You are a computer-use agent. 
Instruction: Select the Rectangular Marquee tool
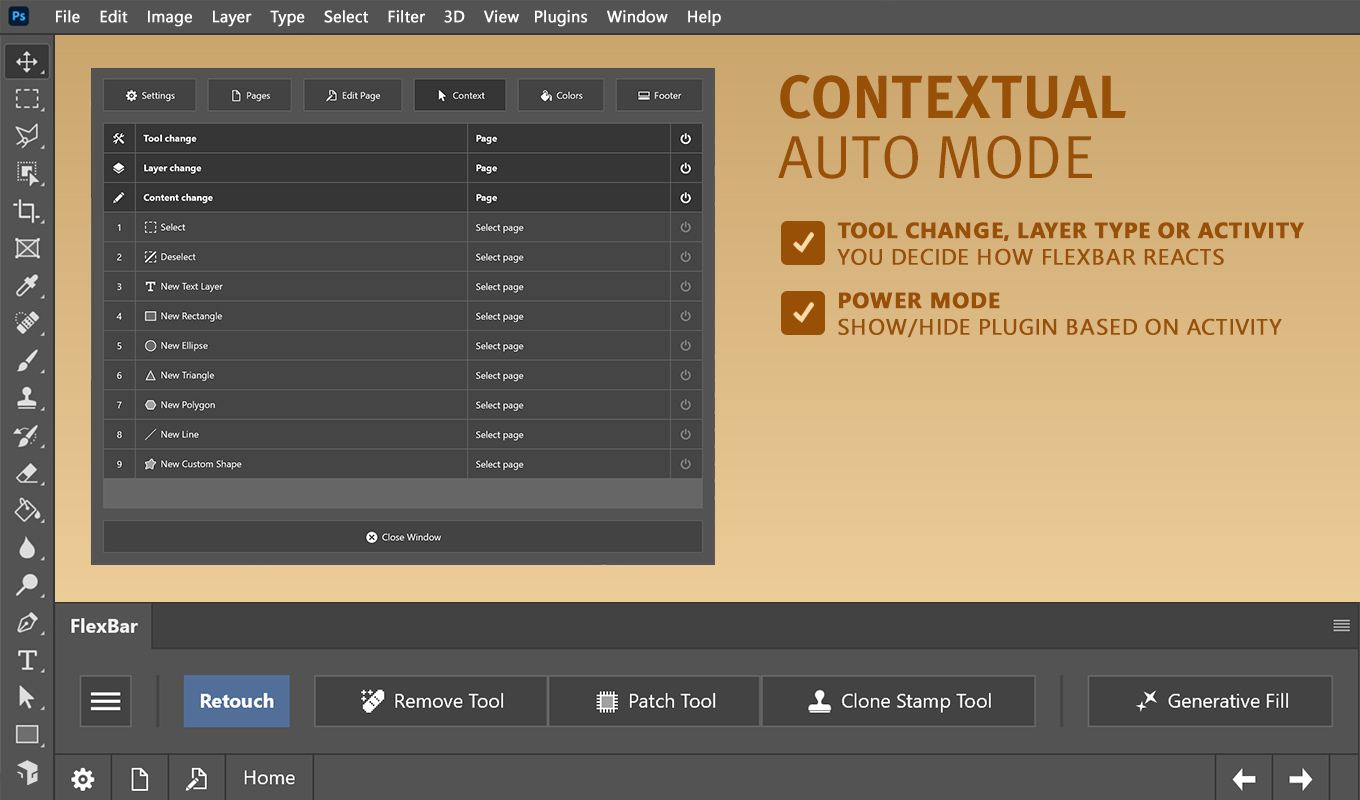pos(27,99)
